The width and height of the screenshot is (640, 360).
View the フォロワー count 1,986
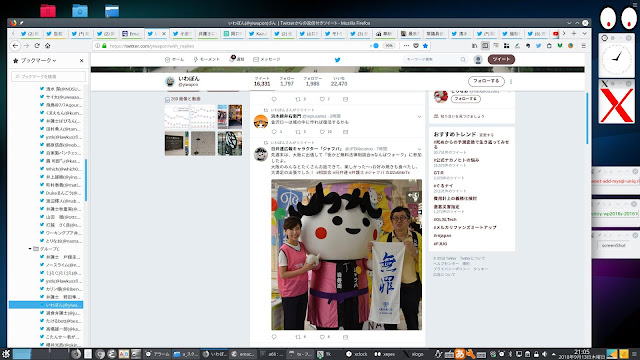tap(312, 81)
